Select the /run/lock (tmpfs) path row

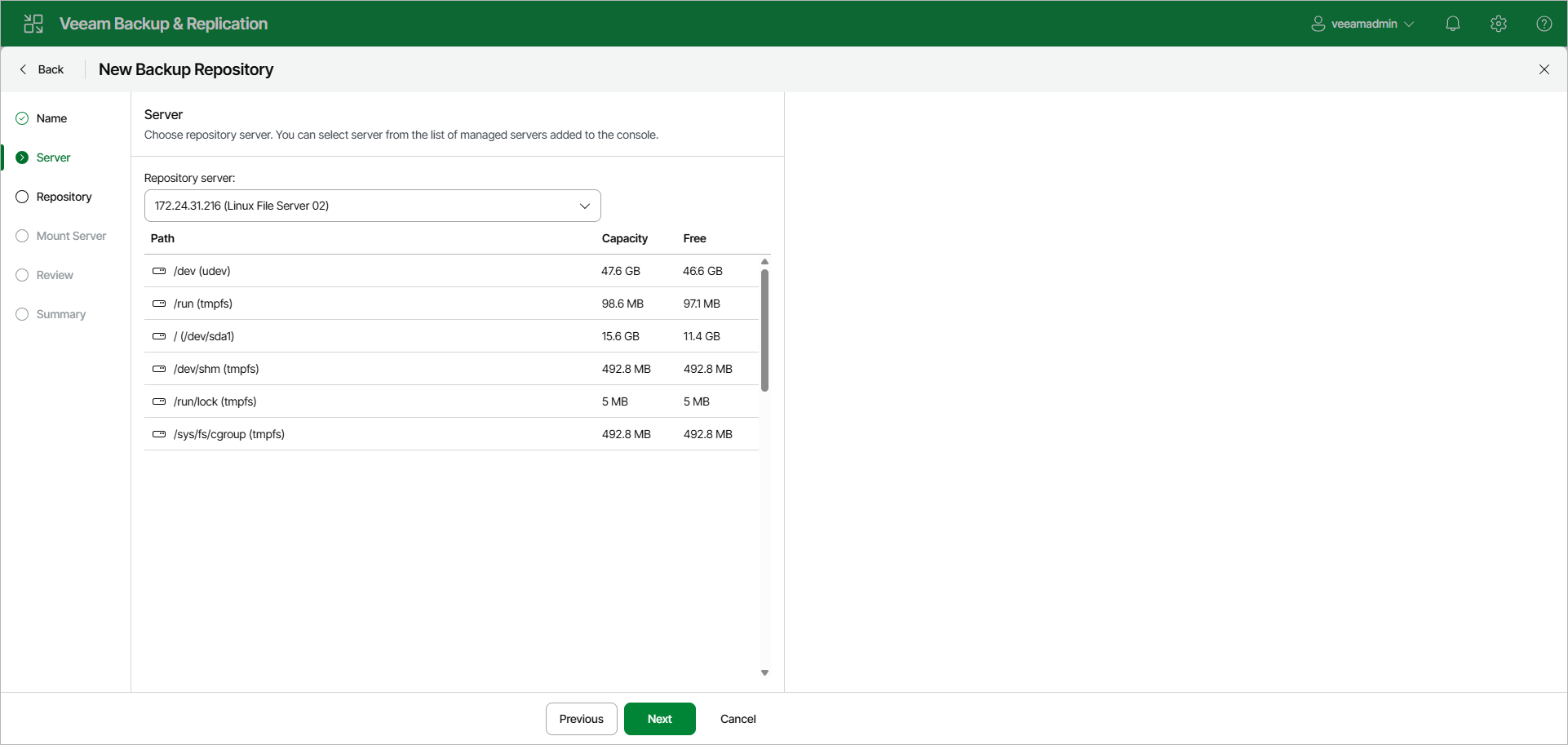point(451,401)
